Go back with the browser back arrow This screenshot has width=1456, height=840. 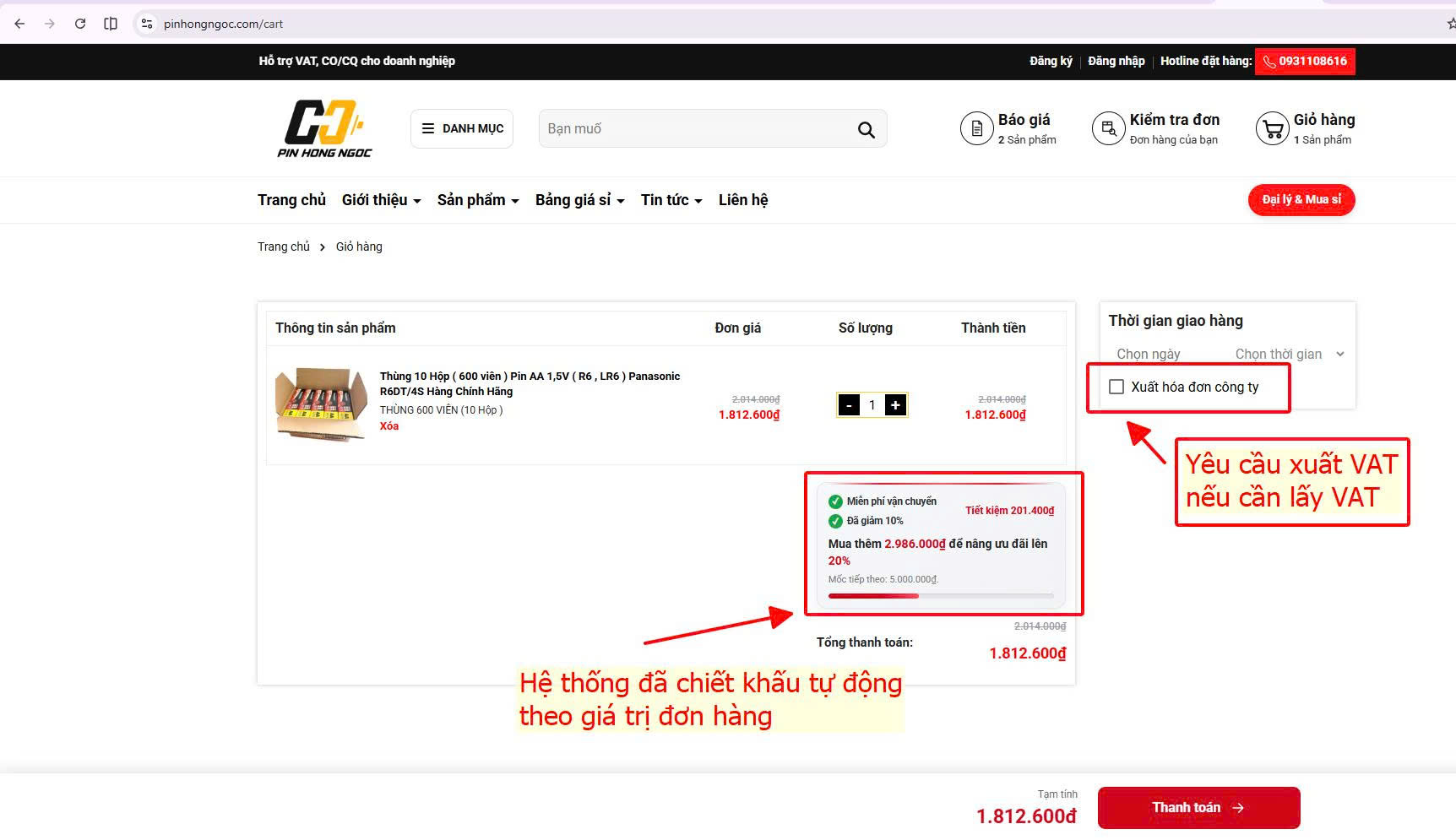[x=19, y=24]
